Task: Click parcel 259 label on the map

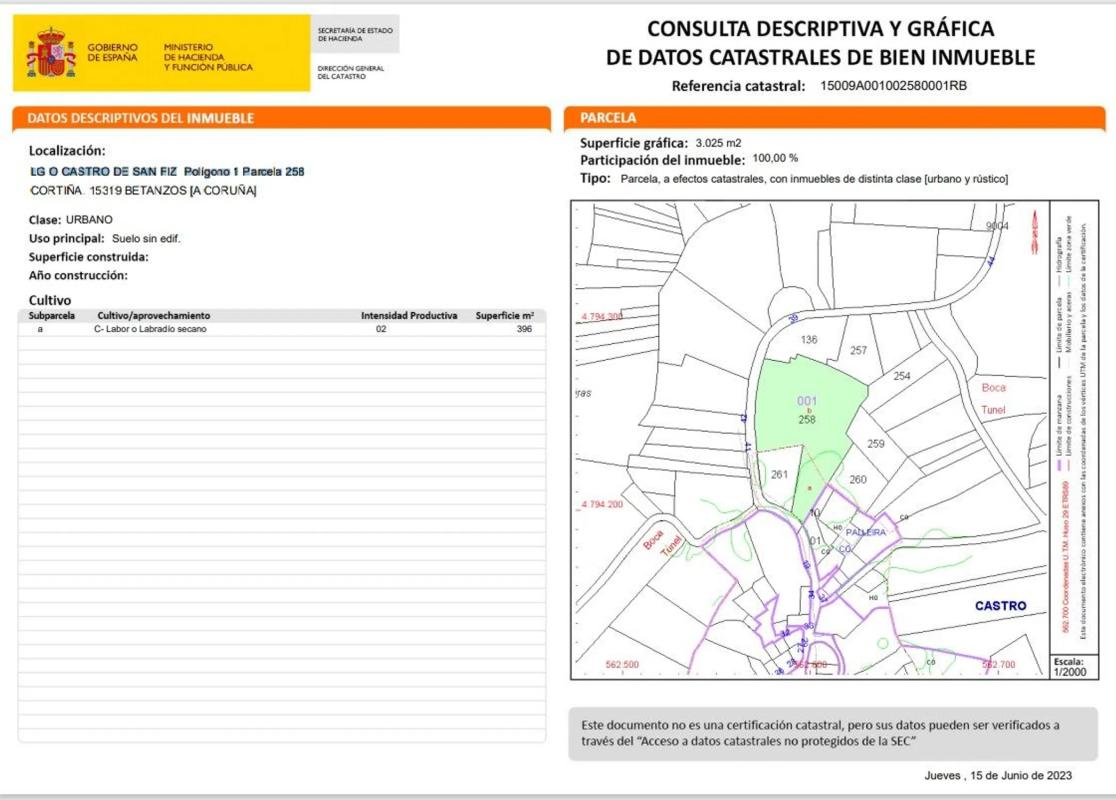Action: pos(875,443)
